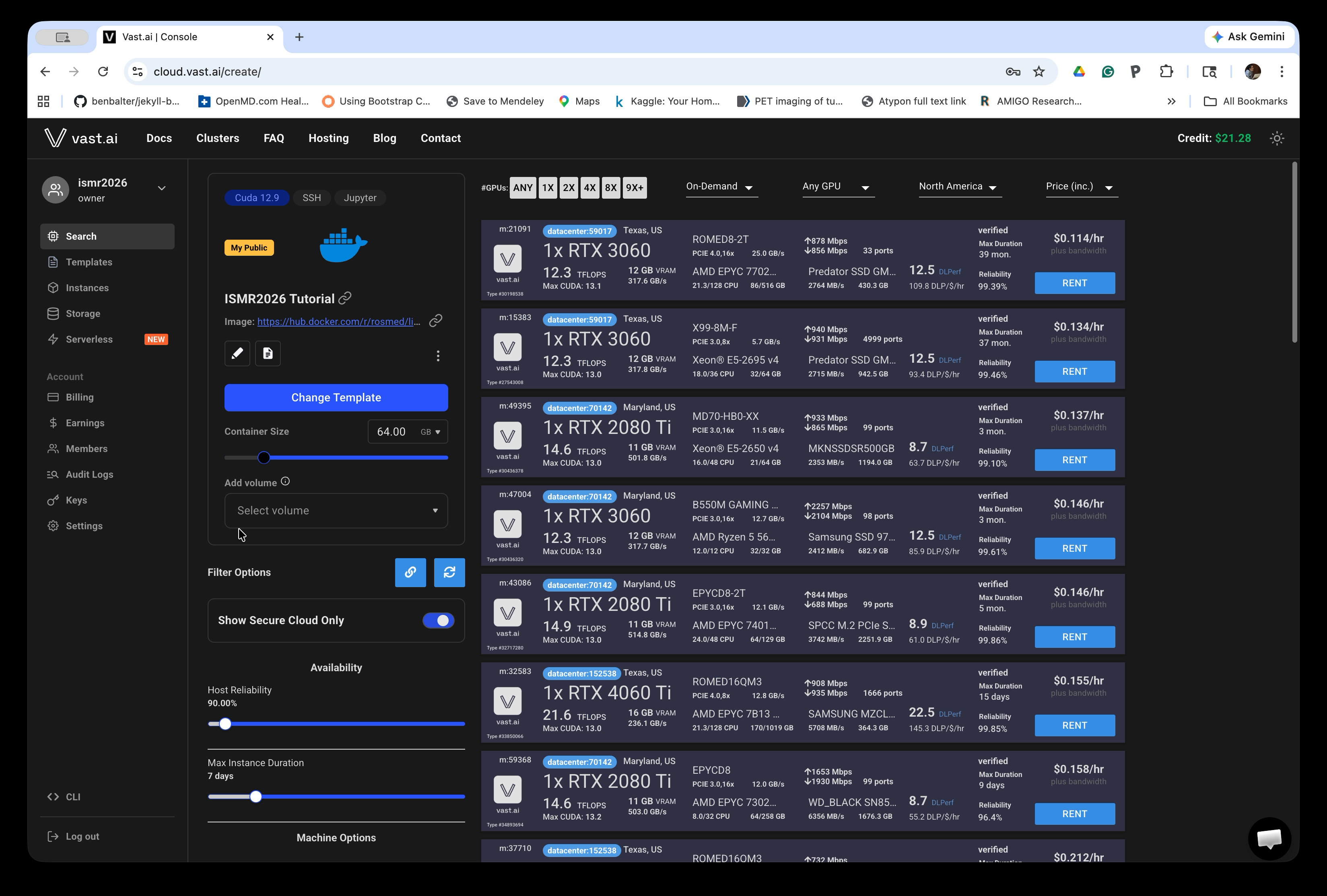Toggle dark mode with the sun icon
This screenshot has width=1327, height=896.
[1278, 138]
